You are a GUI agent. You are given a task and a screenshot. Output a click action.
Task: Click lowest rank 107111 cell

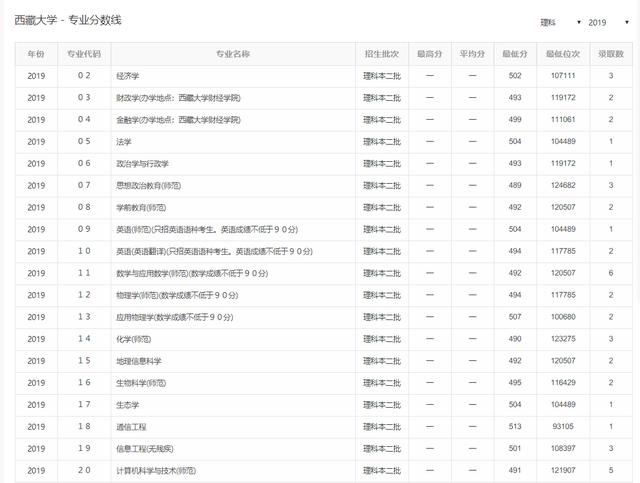pos(563,76)
